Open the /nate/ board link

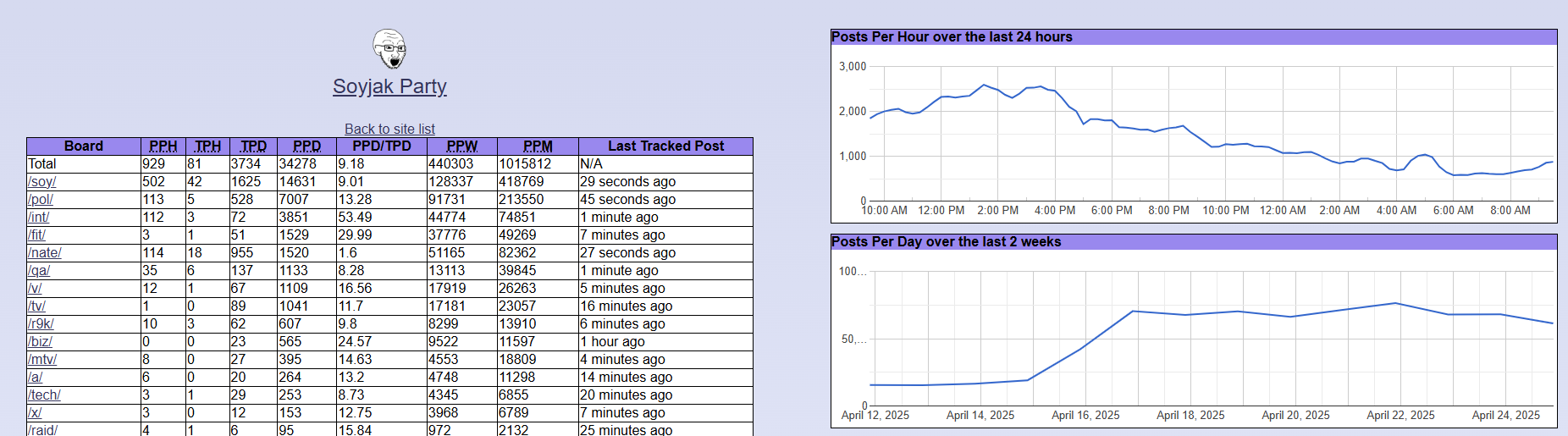point(45,252)
